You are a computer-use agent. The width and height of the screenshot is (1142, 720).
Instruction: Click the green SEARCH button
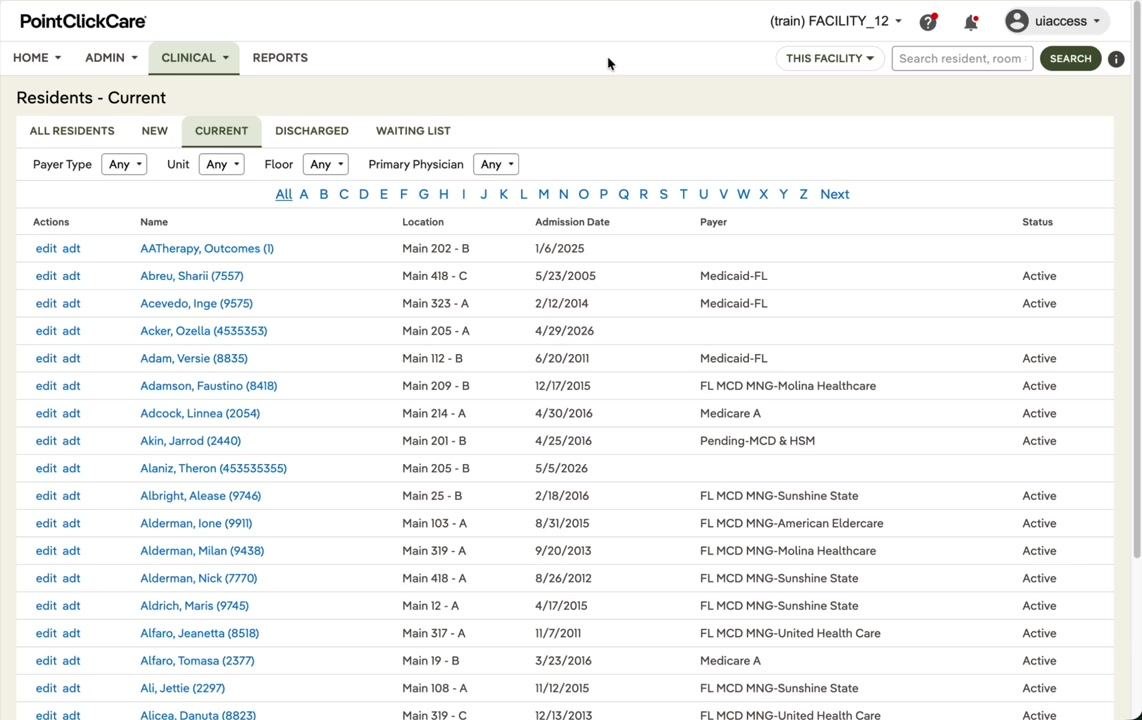tap(1070, 58)
